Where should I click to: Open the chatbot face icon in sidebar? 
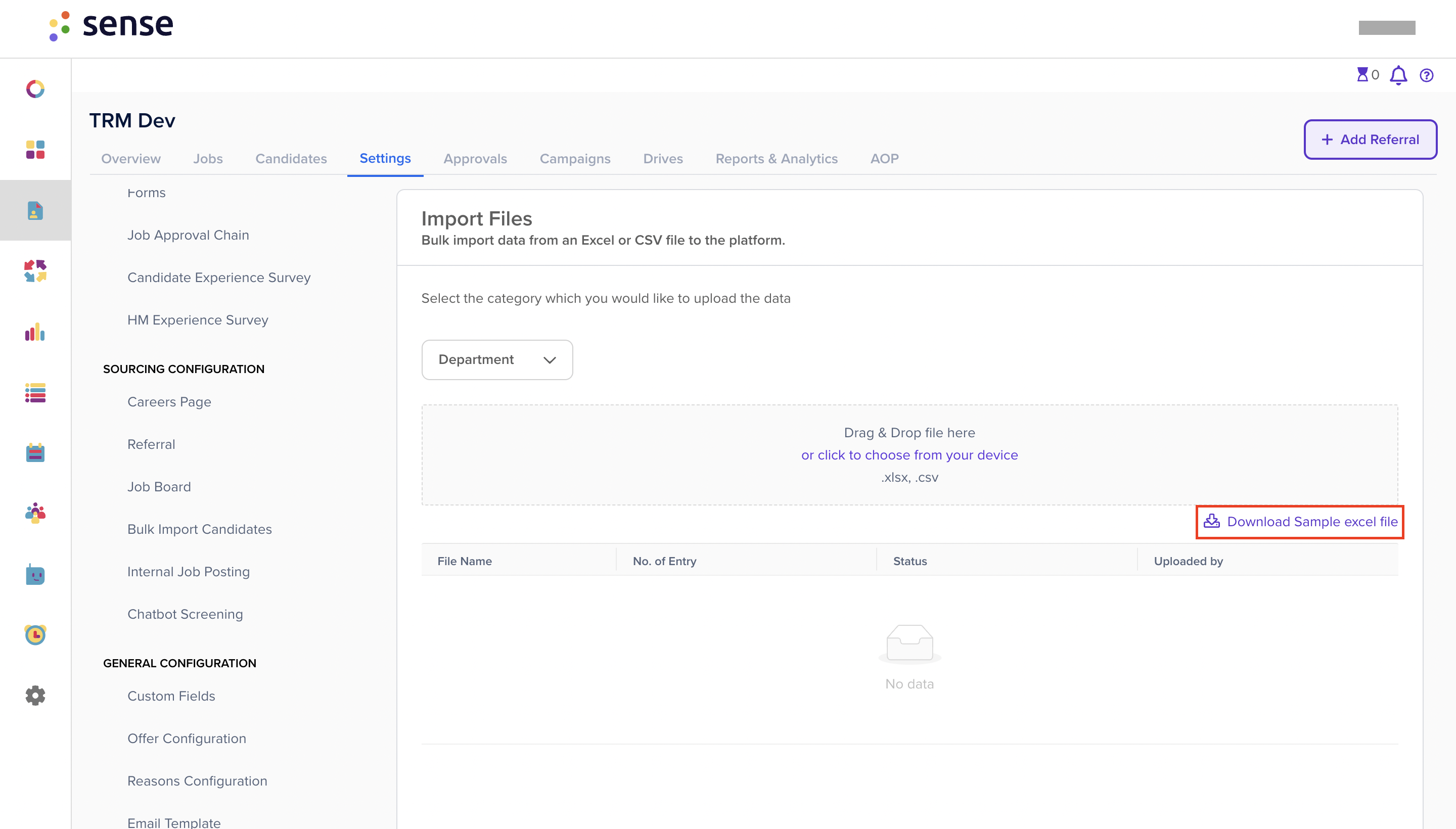(x=35, y=575)
